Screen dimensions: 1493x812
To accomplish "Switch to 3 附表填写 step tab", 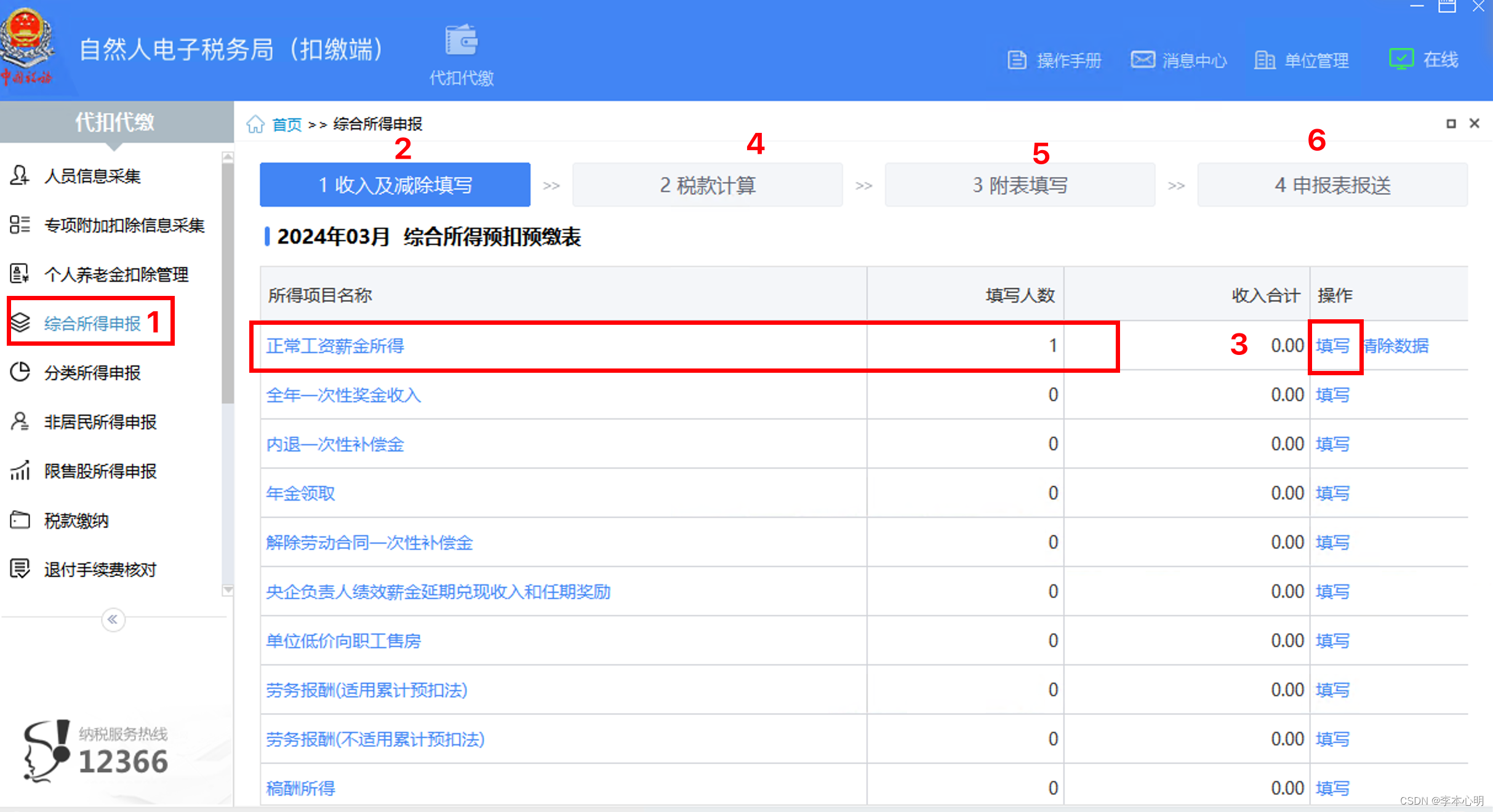I will pos(1020,185).
